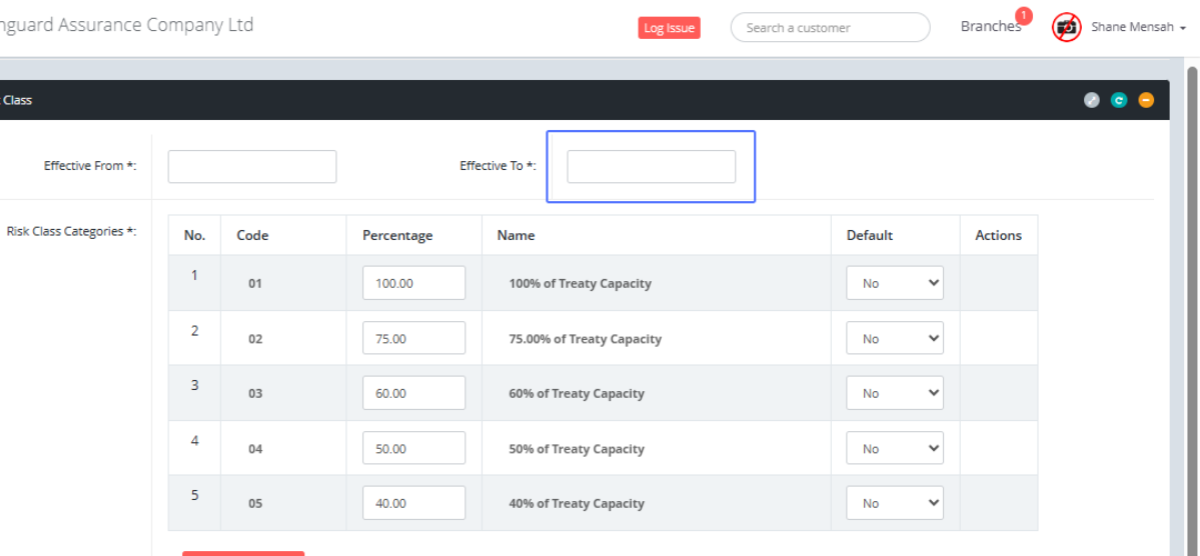Click the 75.00 percentage input

pos(414,338)
